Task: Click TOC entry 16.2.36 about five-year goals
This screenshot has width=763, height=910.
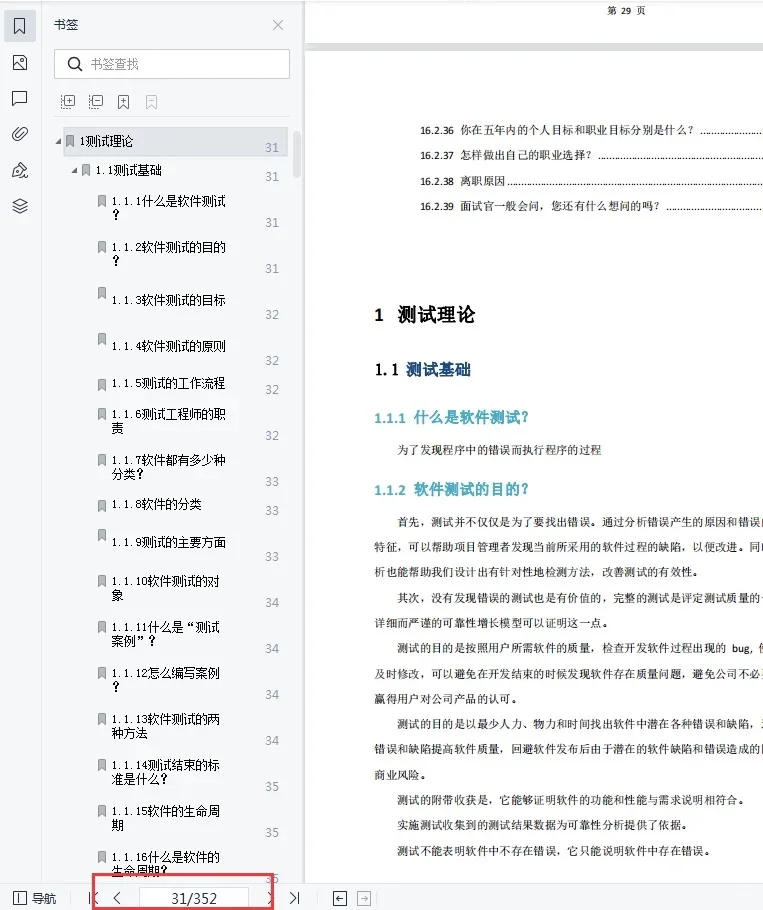Action: tap(556, 130)
